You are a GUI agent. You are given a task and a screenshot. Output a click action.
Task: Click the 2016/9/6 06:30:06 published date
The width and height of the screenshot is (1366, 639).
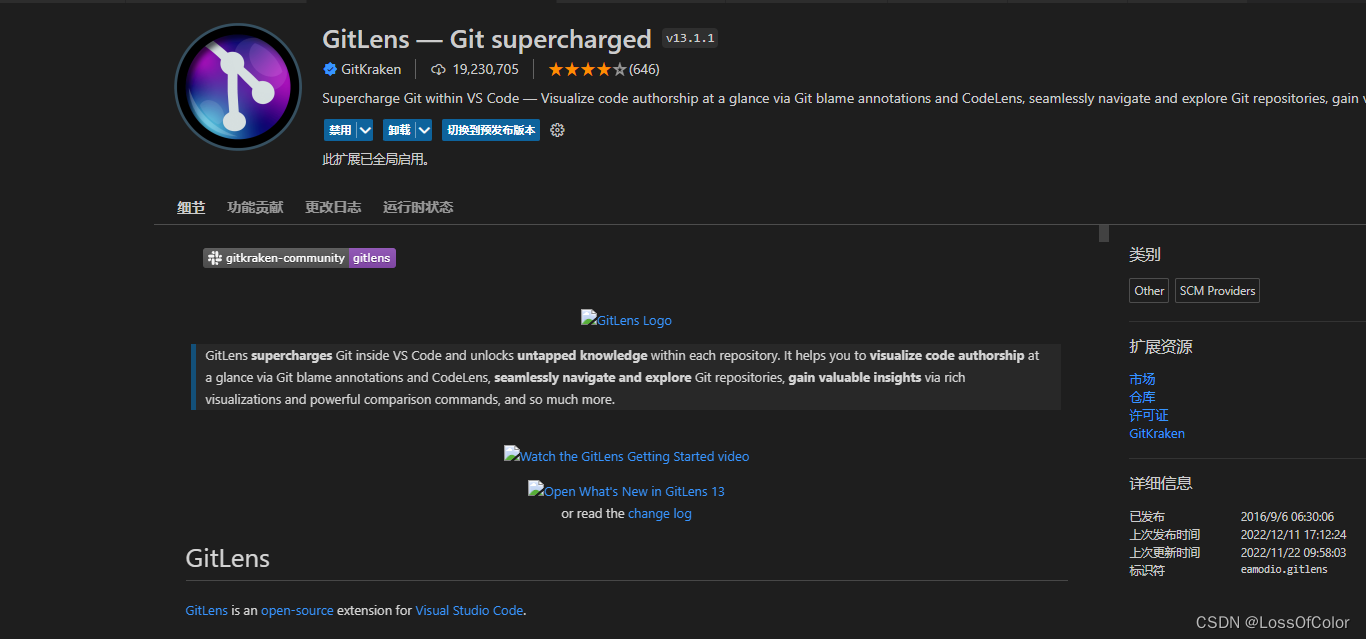click(1287, 517)
